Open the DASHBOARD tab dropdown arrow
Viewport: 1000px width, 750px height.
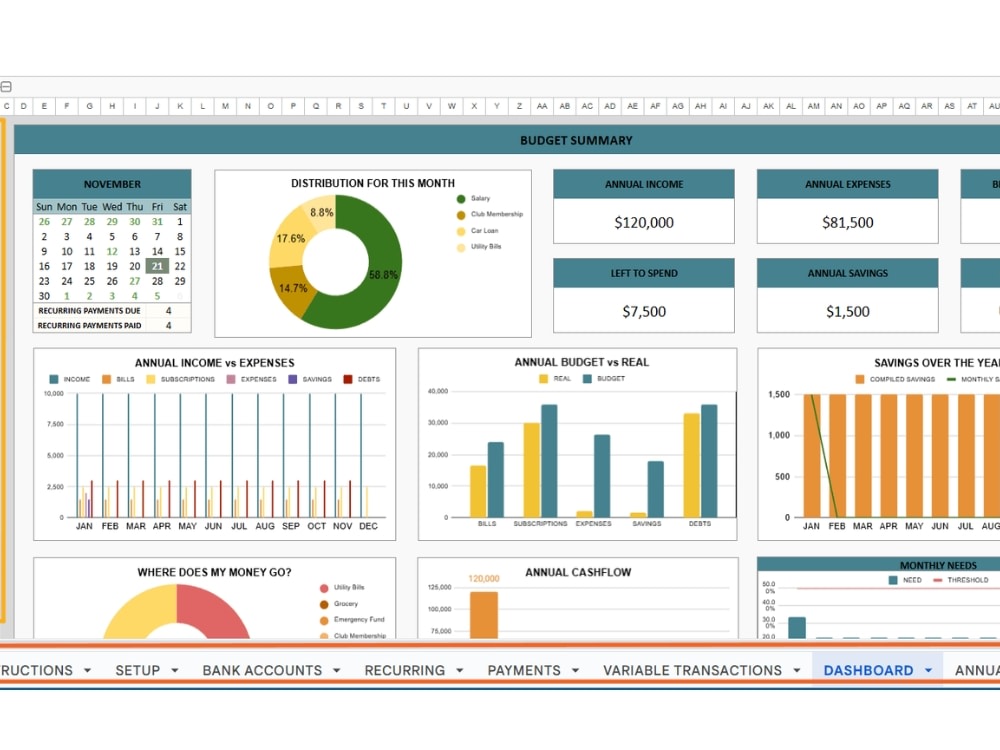point(929,670)
